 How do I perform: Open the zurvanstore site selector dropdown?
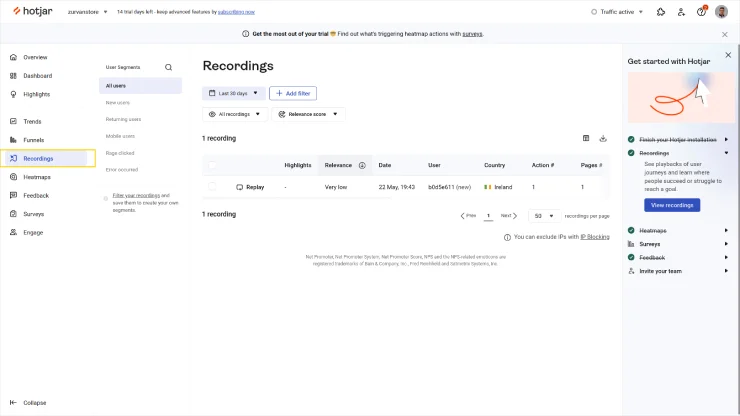(x=87, y=12)
